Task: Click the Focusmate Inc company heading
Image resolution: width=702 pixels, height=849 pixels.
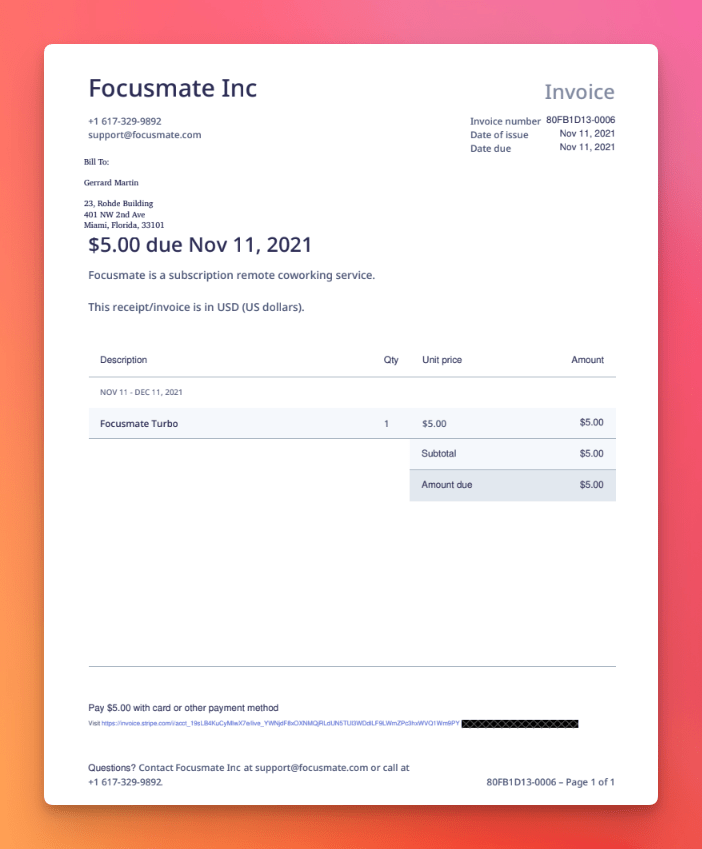Action: click(x=172, y=88)
